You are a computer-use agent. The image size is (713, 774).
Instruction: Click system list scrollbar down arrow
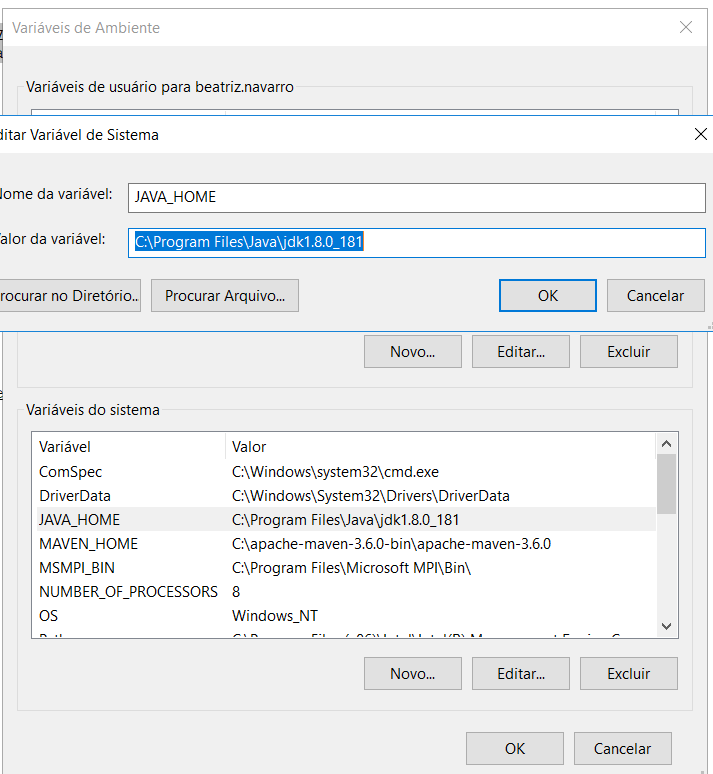point(666,626)
